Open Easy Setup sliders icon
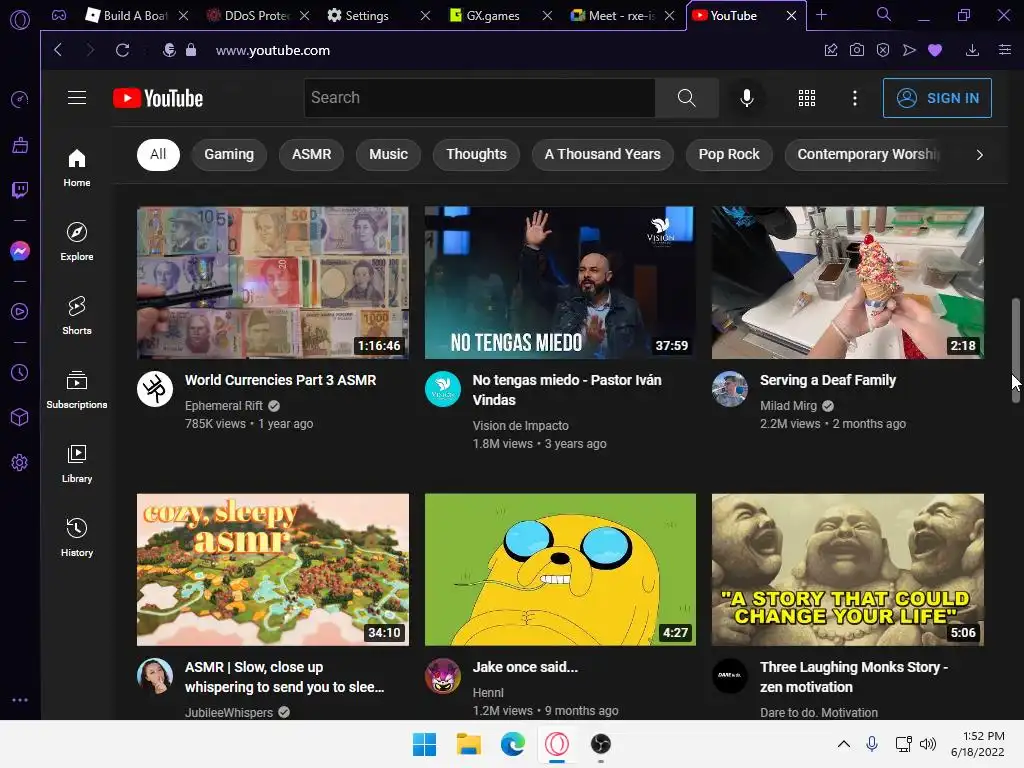The height and width of the screenshot is (768, 1024). 1005,50
